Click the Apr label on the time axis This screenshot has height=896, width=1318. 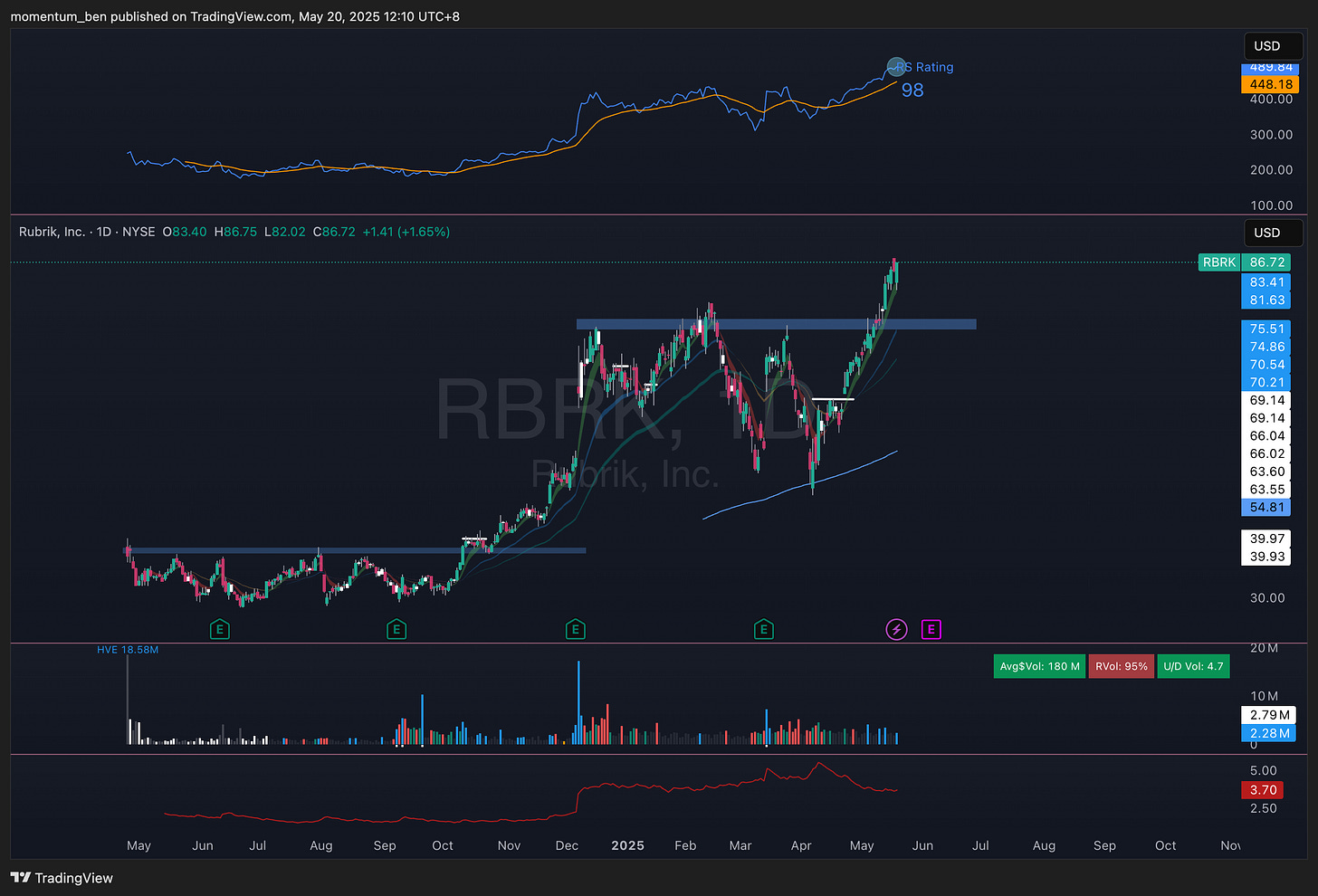click(801, 846)
